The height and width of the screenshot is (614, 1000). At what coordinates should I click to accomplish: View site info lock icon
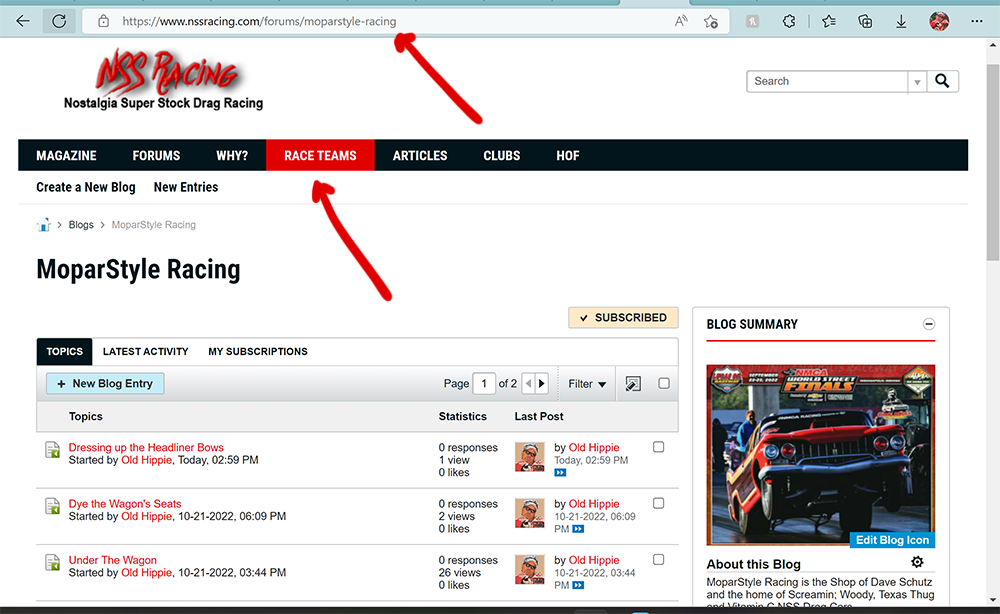[x=103, y=21]
